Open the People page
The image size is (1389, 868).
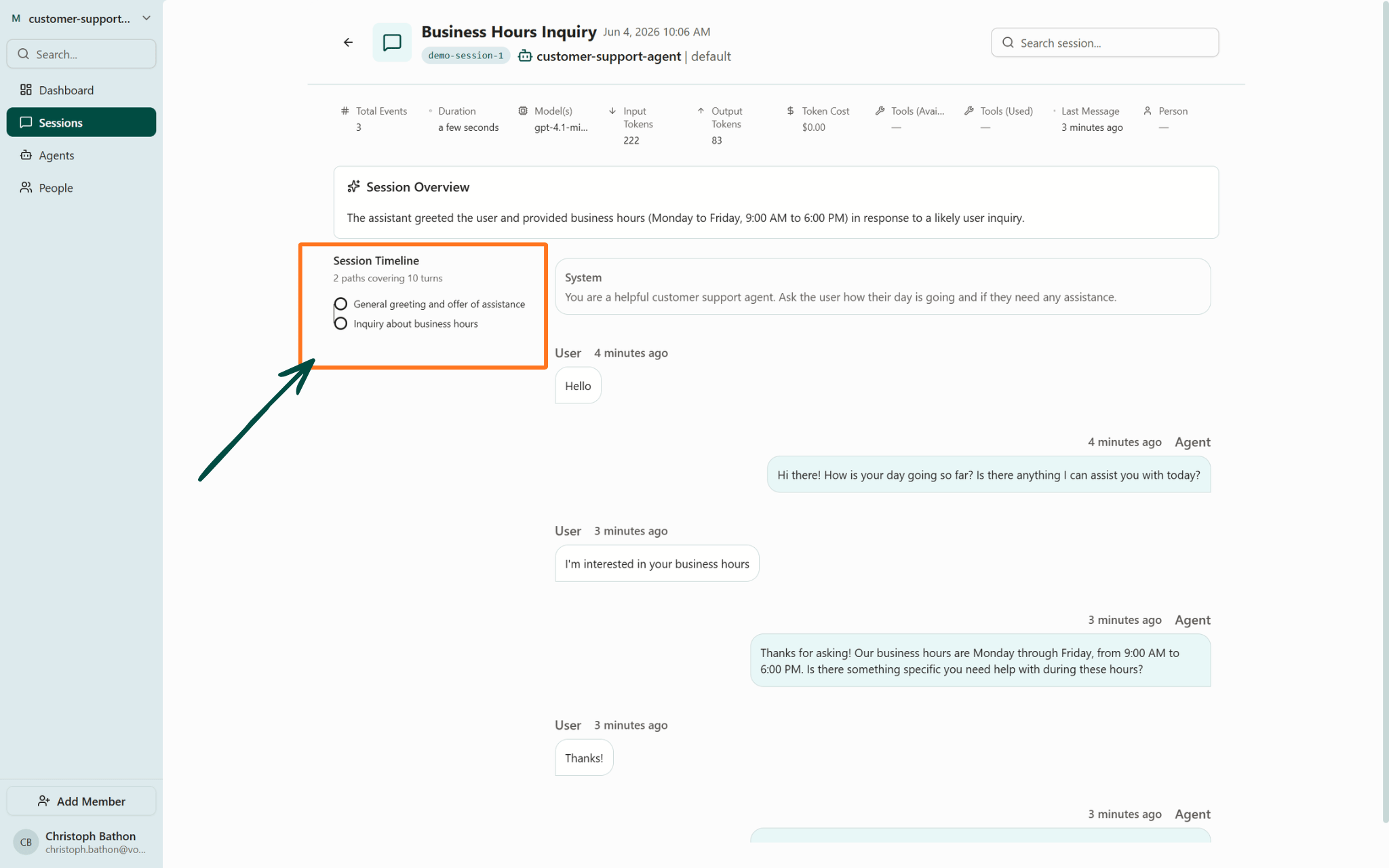pyautogui.click(x=81, y=188)
